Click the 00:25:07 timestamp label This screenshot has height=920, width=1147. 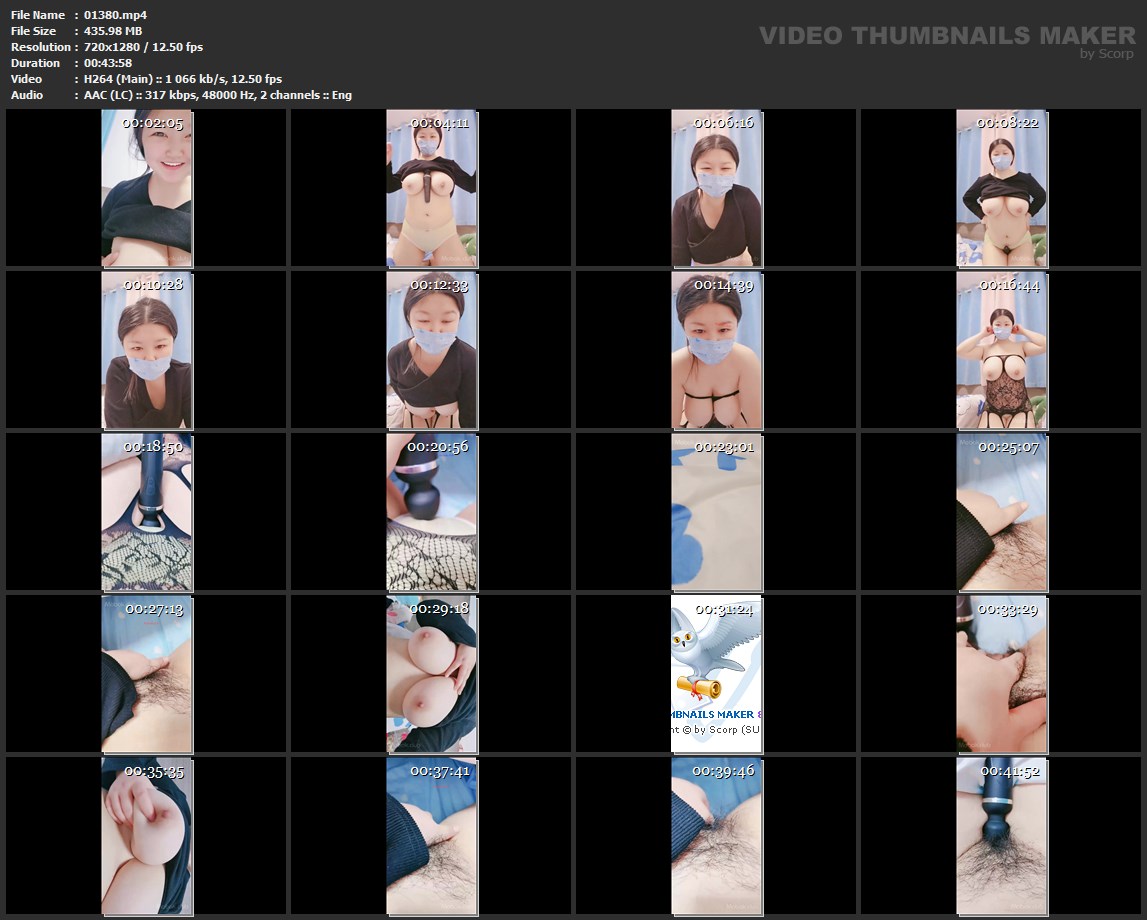click(x=1009, y=447)
